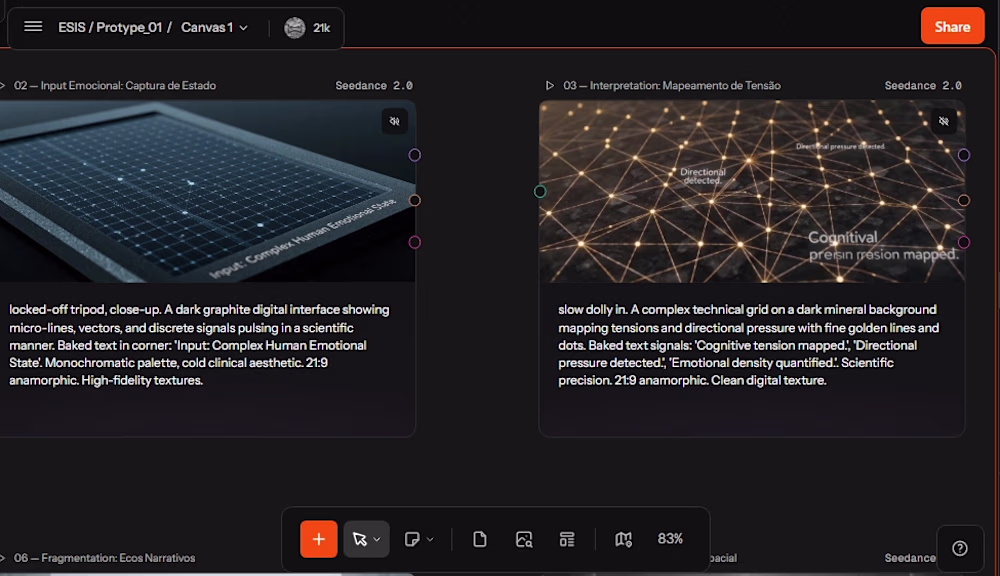The image size is (1000, 576).
Task: Open the hamburger menu
Action: 33,27
